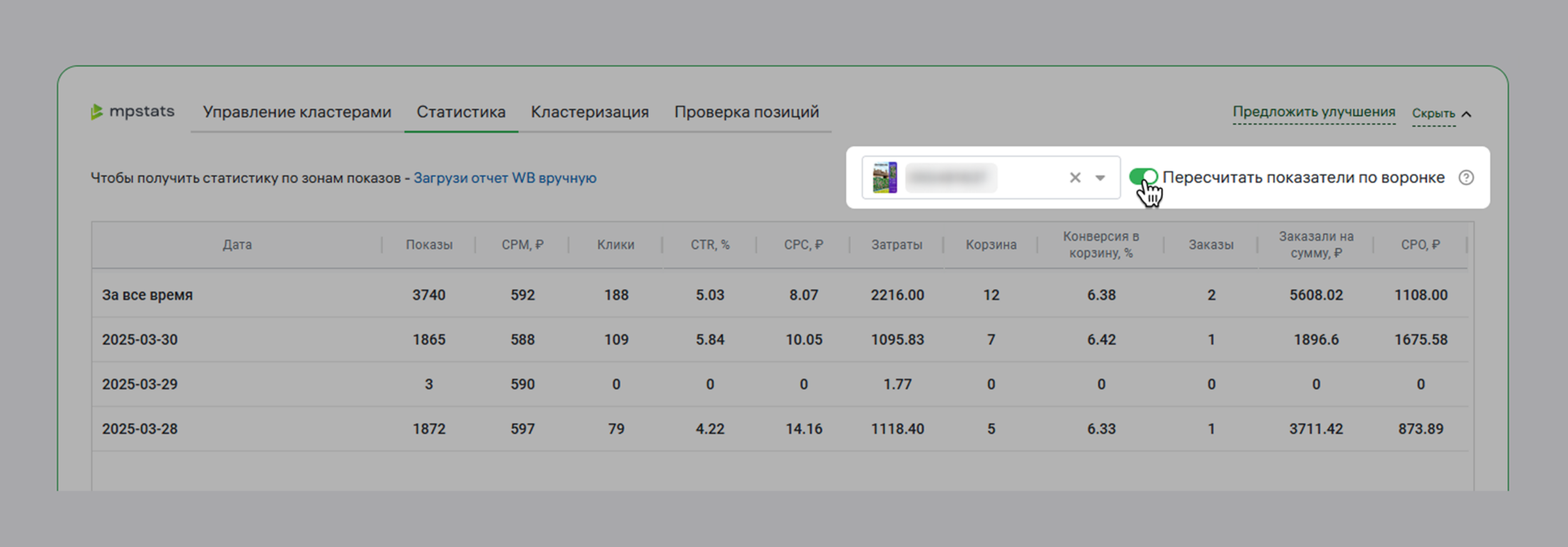Open the Управление кластерами tab
The image size is (1568, 547).
(x=296, y=112)
